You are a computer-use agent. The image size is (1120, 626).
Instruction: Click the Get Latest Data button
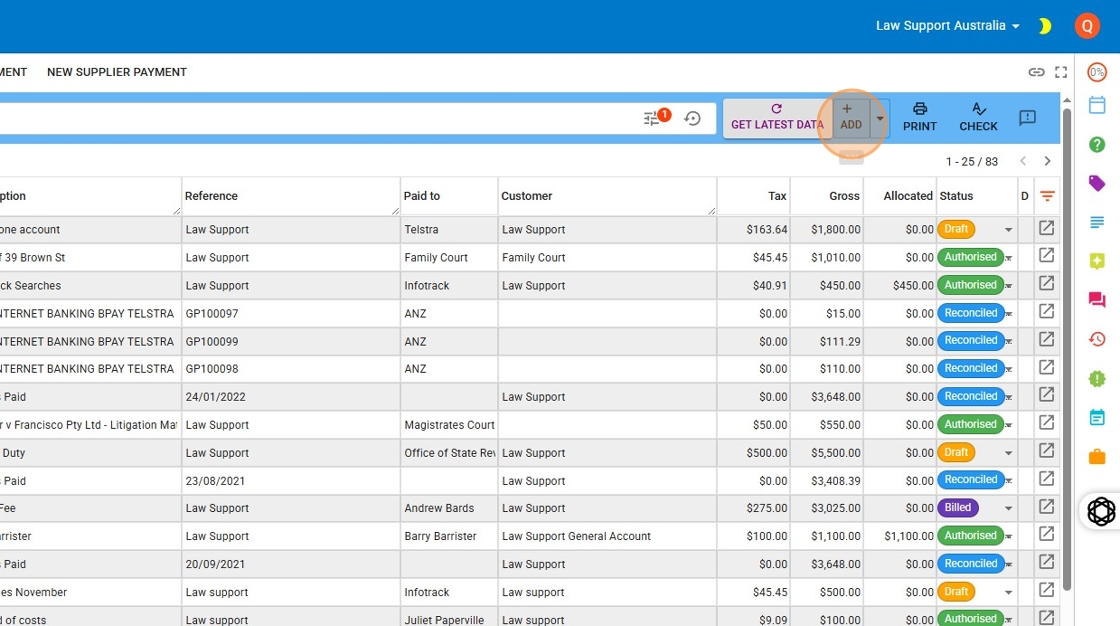click(777, 117)
